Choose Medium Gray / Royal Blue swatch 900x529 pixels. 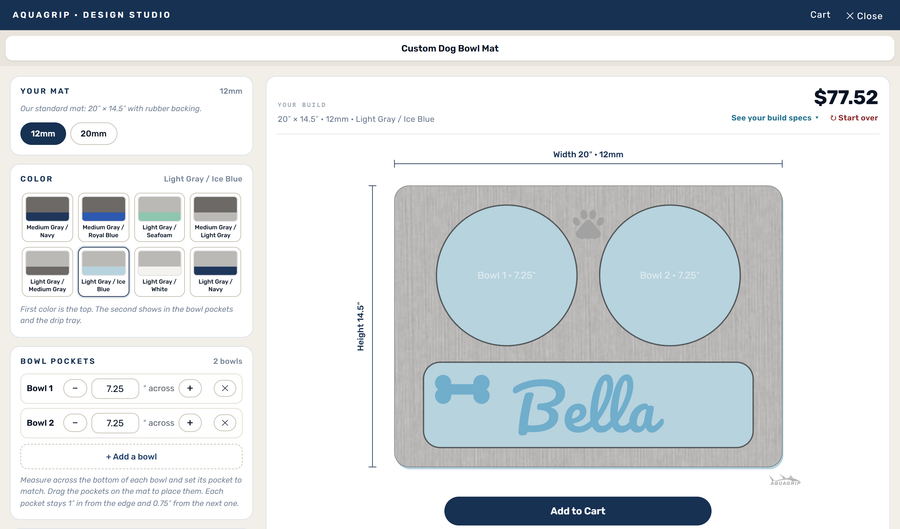coord(103,217)
